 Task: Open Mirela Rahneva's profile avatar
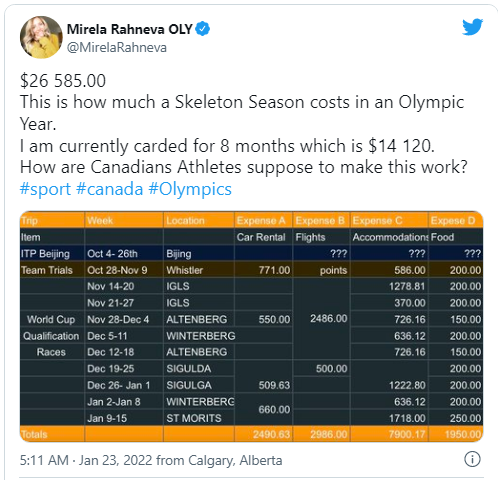[x=41, y=37]
